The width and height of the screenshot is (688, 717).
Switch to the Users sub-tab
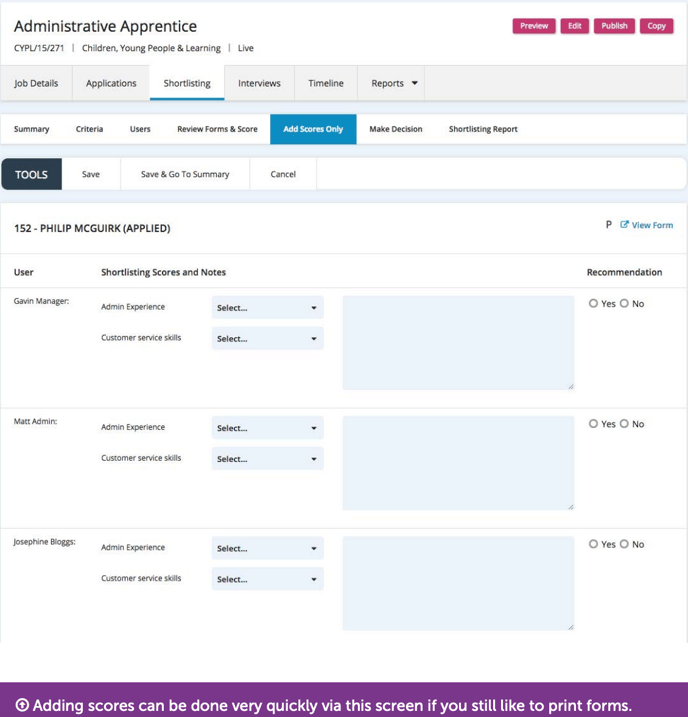click(140, 129)
